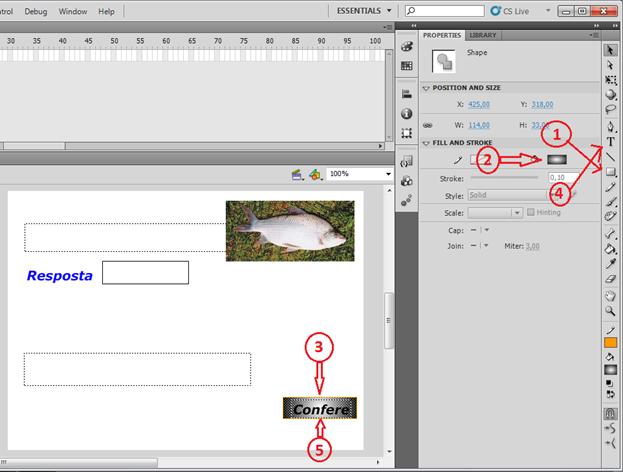This screenshot has height=472, width=623.
Task: Switch to the Library tab
Action: point(482,35)
